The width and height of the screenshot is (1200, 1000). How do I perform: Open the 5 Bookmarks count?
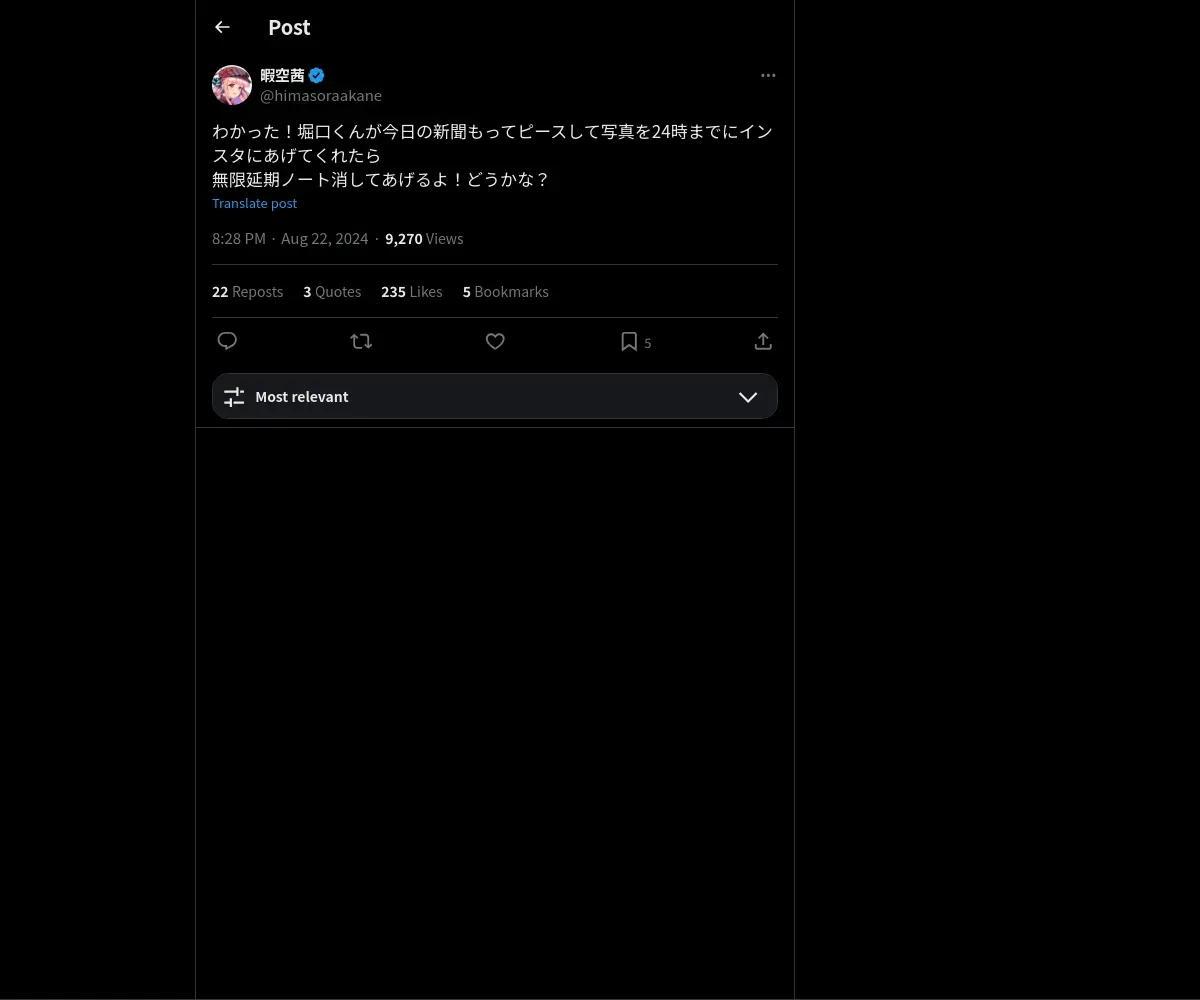click(x=505, y=292)
